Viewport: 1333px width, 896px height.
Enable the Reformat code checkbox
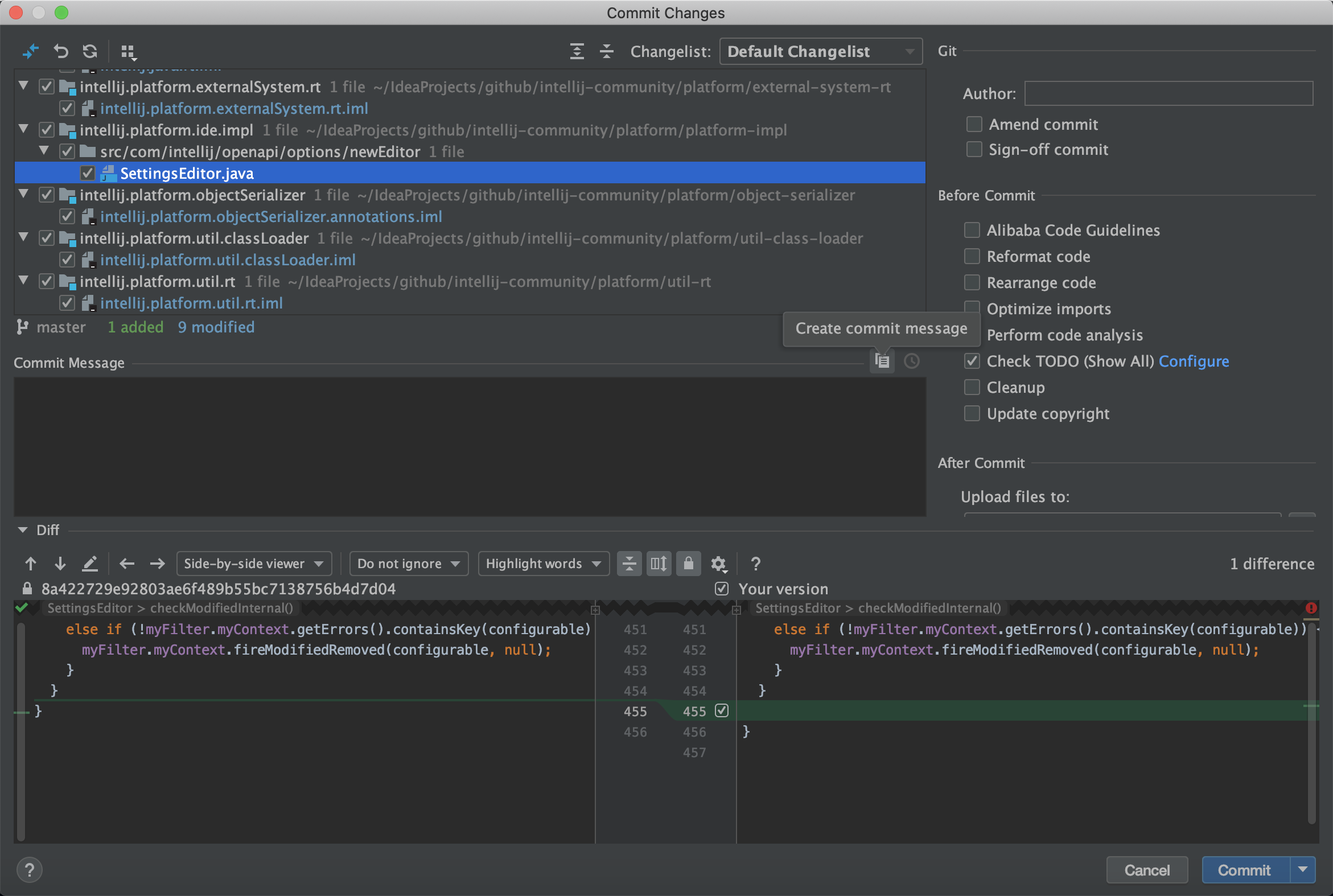click(x=972, y=256)
